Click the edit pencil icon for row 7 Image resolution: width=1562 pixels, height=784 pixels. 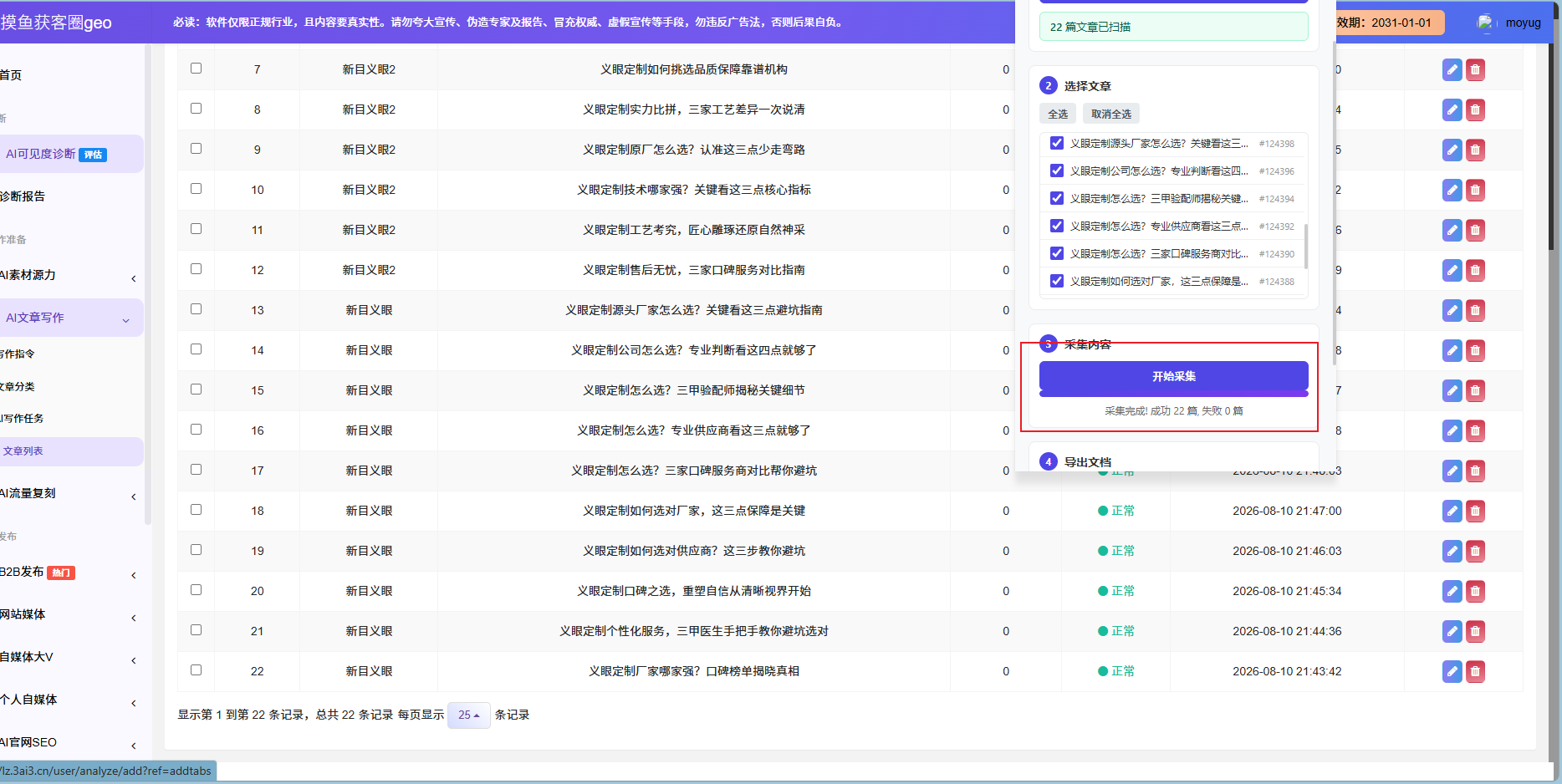pyautogui.click(x=1452, y=69)
